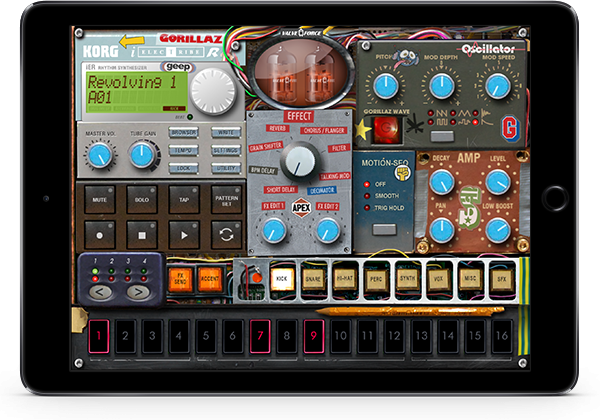
Task: Click the oscillator Pitch knob
Action: click(386, 86)
